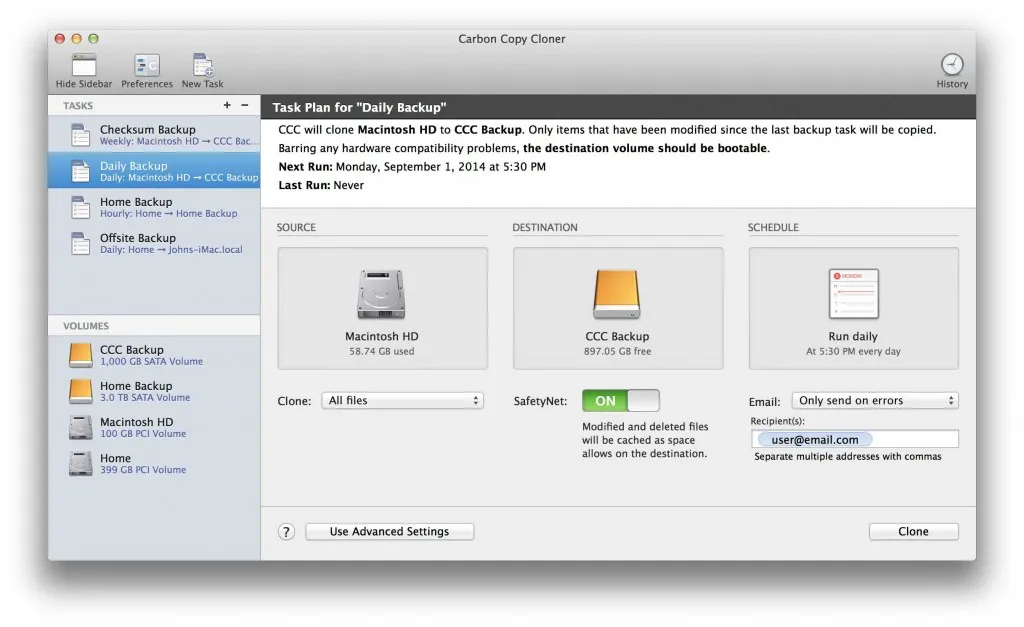Open the Clone files dropdown
The image size is (1024, 627).
click(x=402, y=400)
